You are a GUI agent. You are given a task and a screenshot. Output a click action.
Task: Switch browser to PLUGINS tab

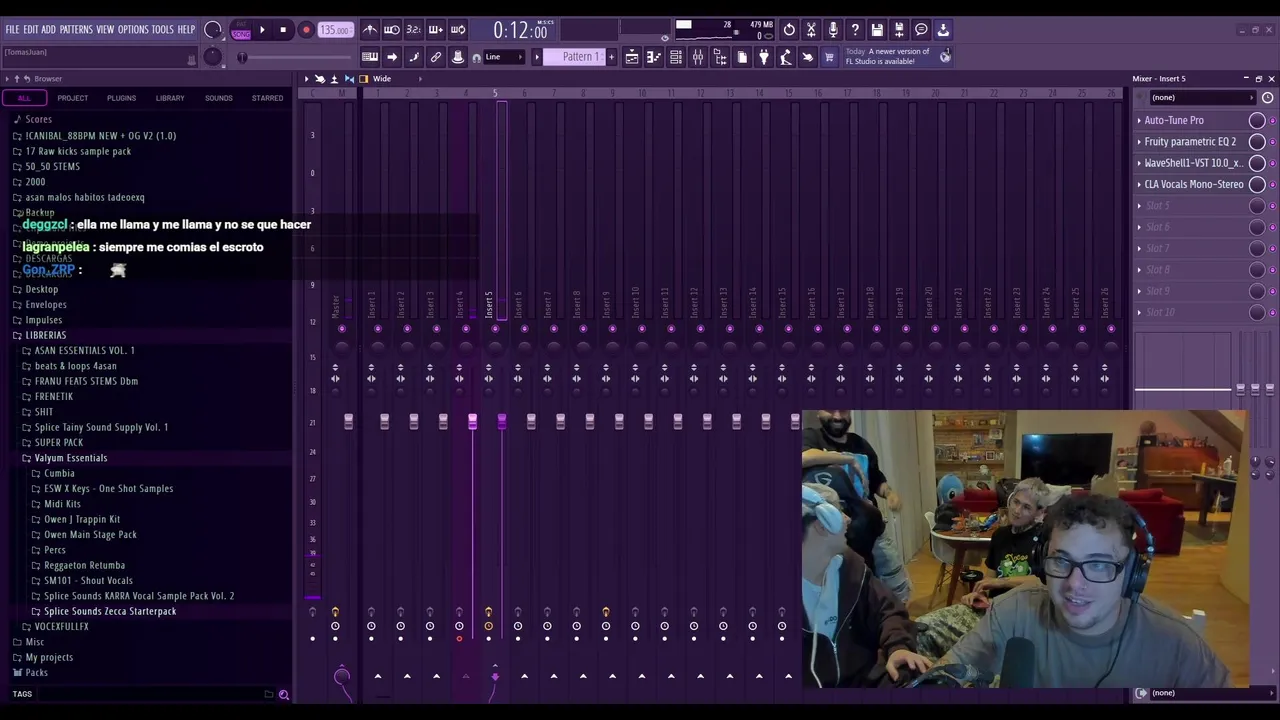click(122, 98)
